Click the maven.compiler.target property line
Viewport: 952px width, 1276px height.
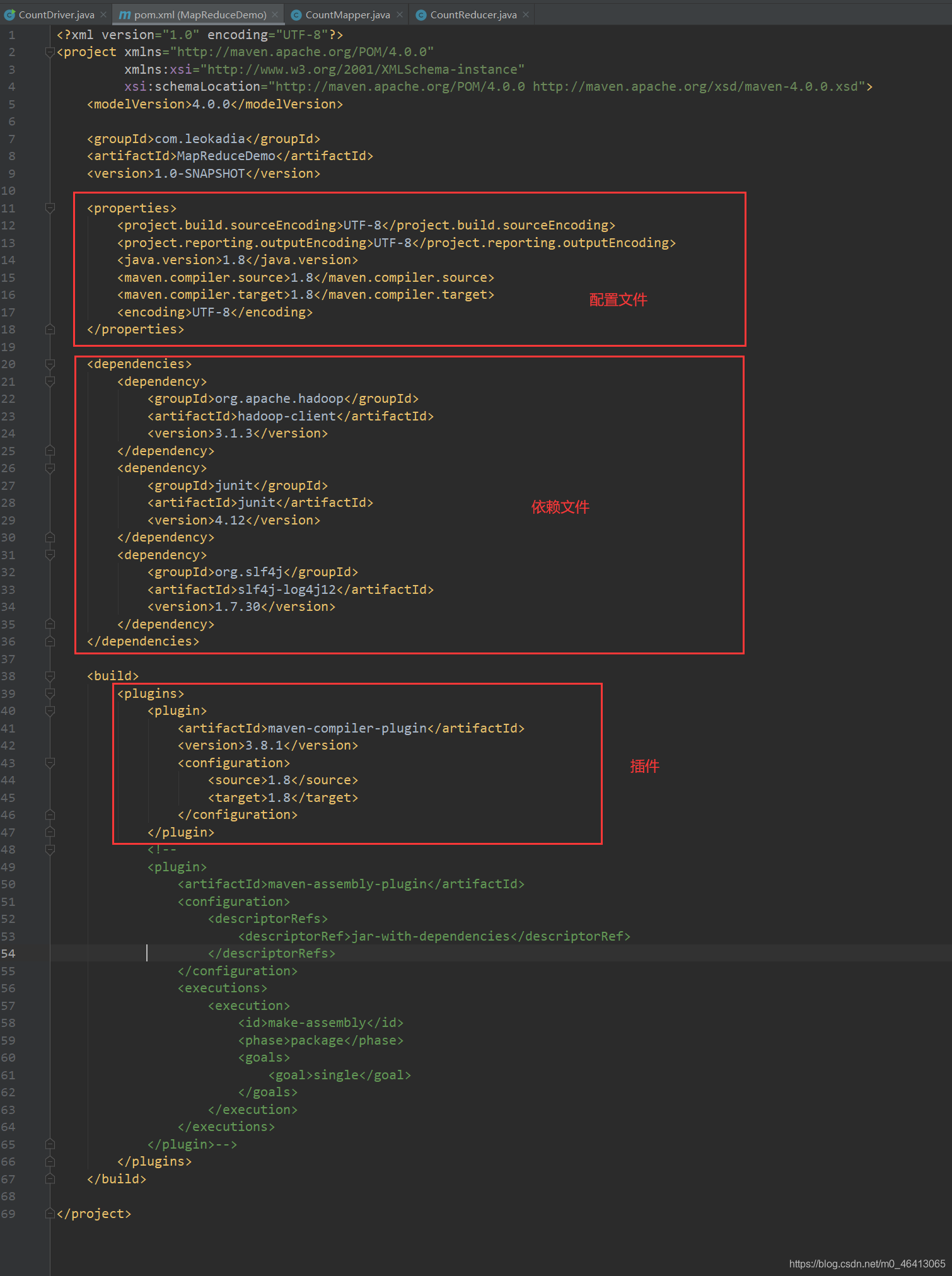[306, 294]
